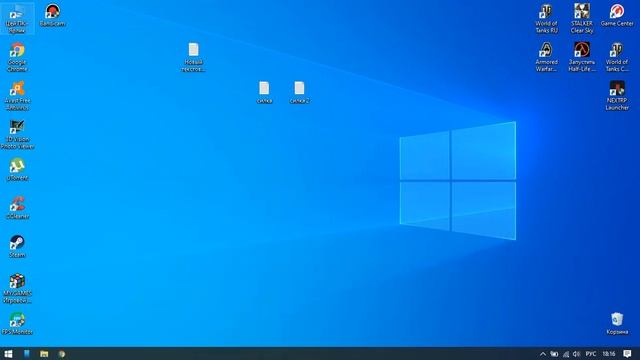Image resolution: width=640 pixels, height=360 pixels.
Task: Select the Bandicam desktop shortcut
Action: click(52, 15)
